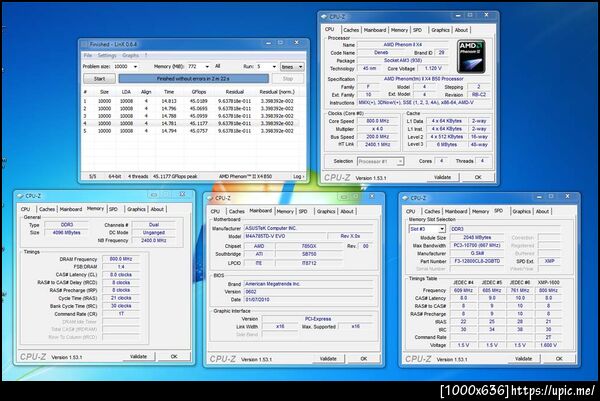Viewport: 600px width, 401px height.
Task: Switch to Memory tab in CPU-Z SPD window
Action: pyautogui.click(x=480, y=211)
